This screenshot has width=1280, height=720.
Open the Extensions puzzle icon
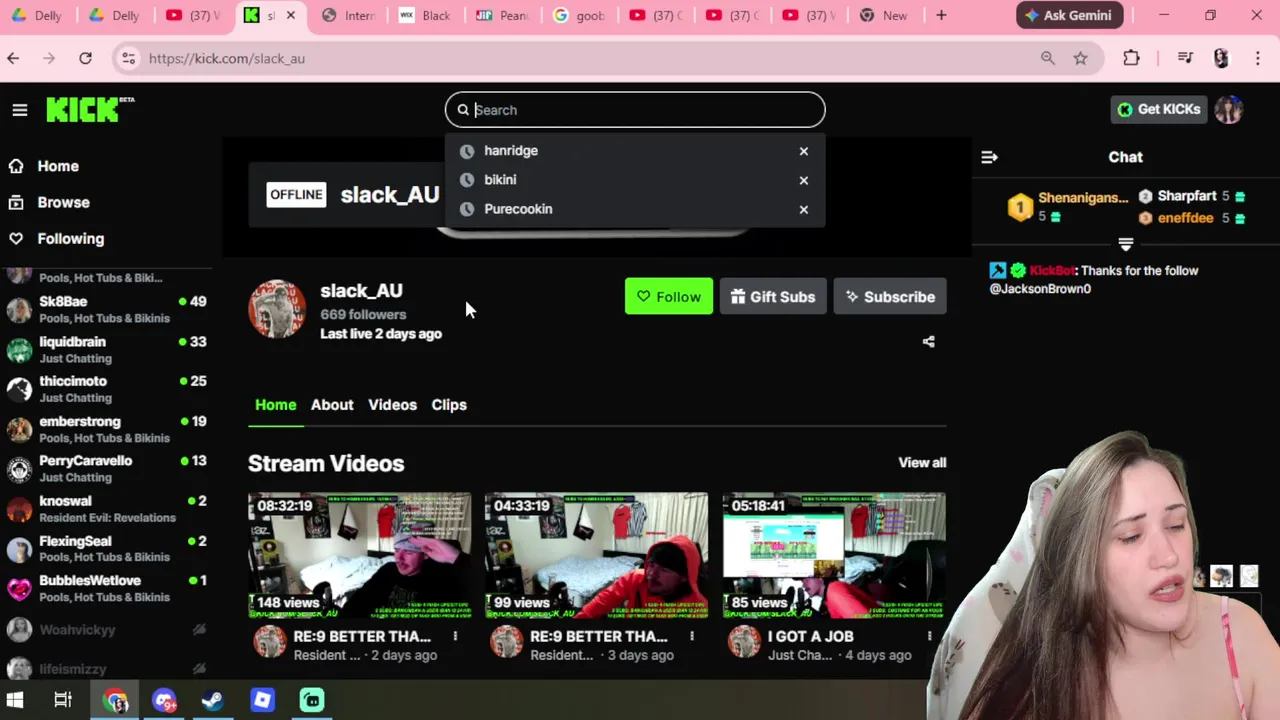pyautogui.click(x=1131, y=59)
